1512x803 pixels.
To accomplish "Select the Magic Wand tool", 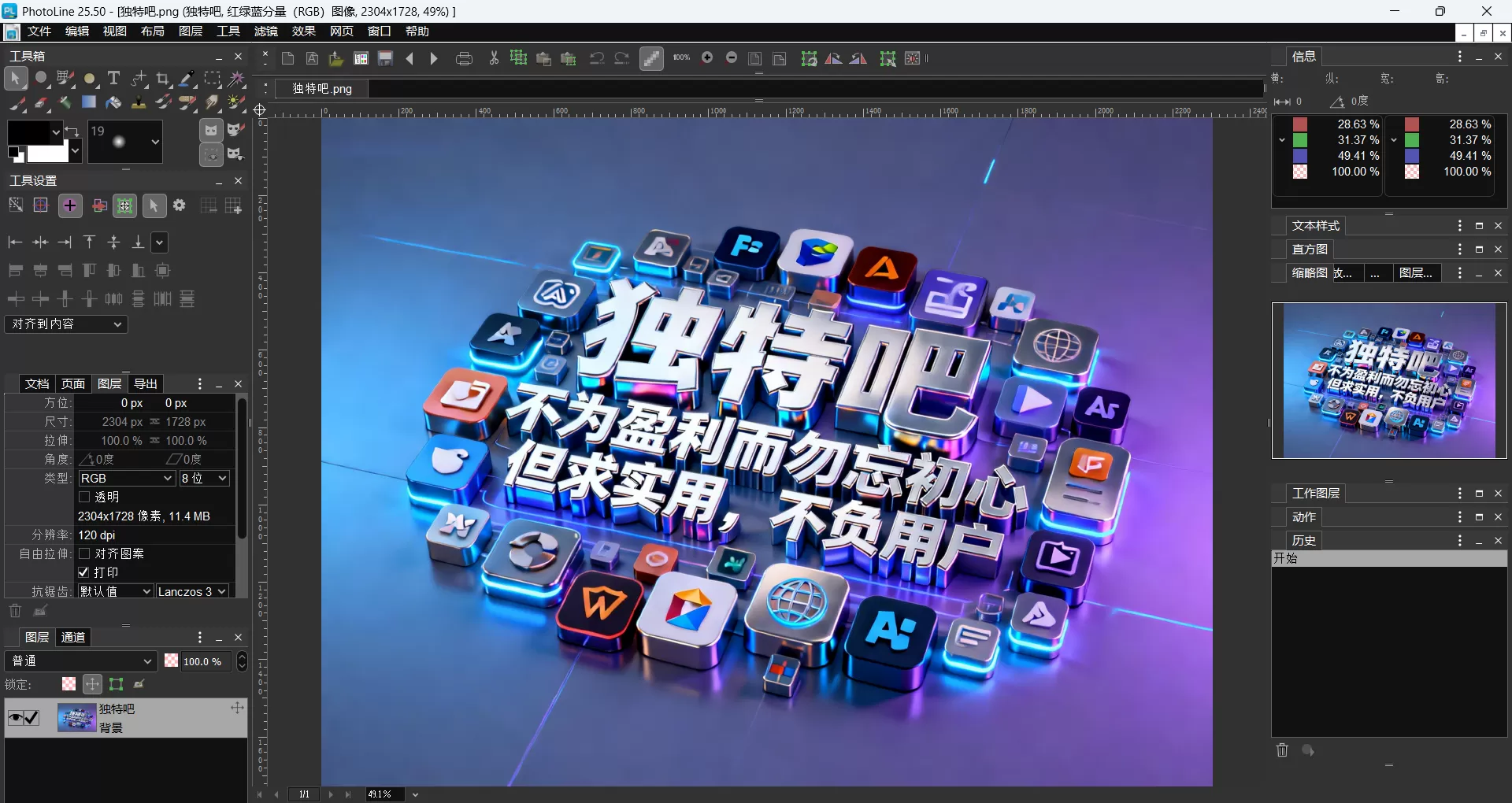I will click(x=237, y=79).
